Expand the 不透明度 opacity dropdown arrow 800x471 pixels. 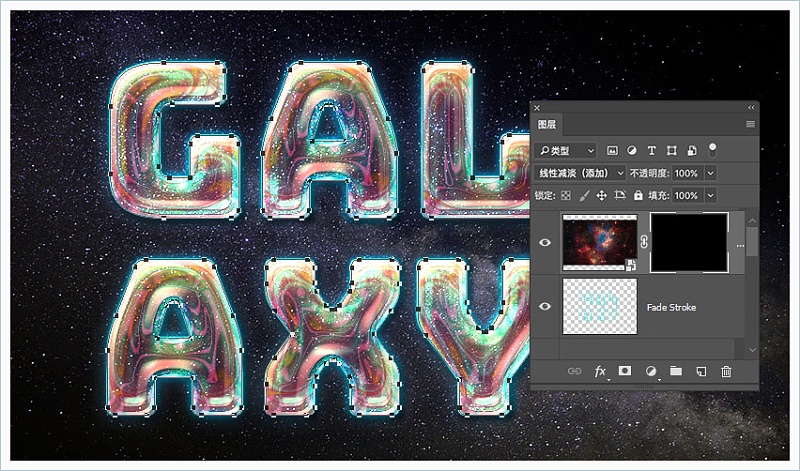[711, 173]
